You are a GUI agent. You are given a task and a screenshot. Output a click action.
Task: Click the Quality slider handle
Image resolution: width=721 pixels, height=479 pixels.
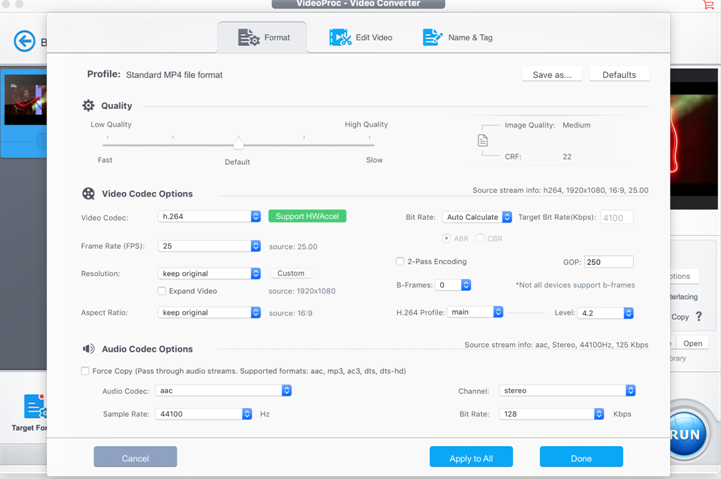238,143
